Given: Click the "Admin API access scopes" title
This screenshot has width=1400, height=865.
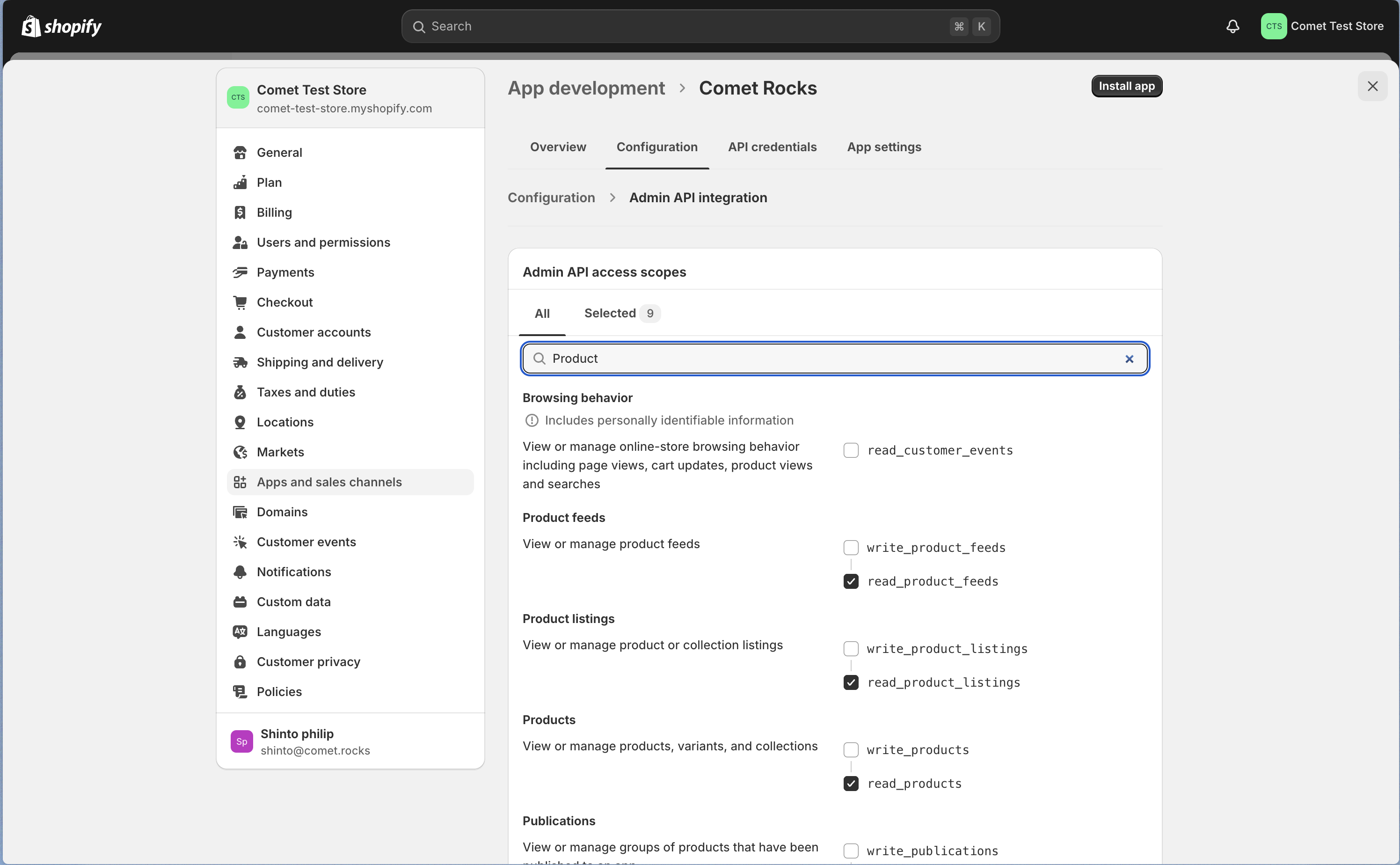Looking at the screenshot, I should [604, 272].
